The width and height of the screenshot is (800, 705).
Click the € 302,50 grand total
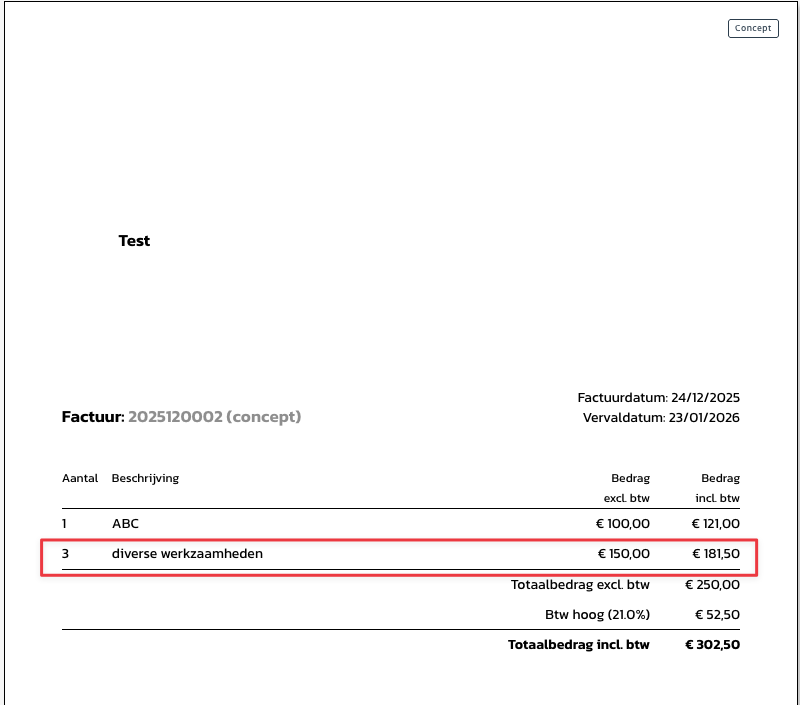[712, 645]
